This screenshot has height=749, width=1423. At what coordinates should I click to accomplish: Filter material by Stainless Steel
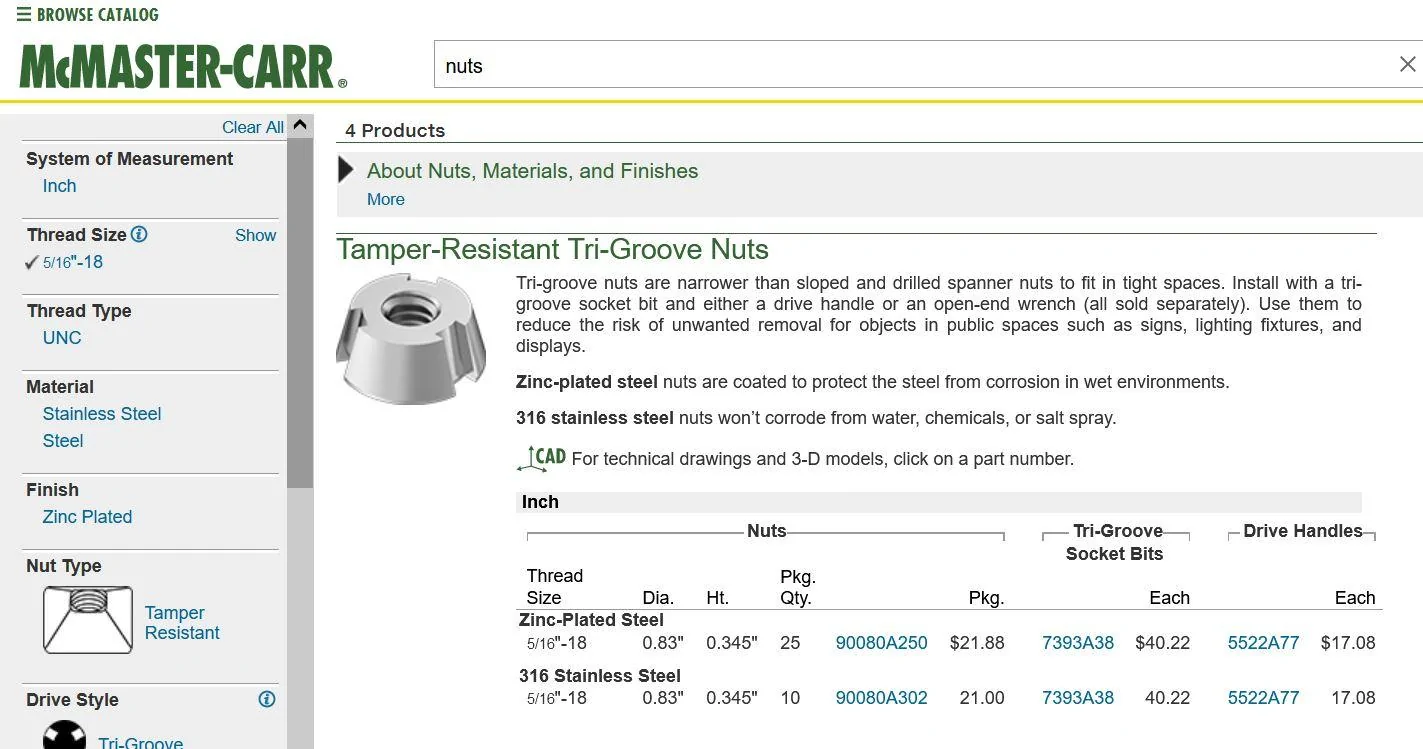(102, 414)
